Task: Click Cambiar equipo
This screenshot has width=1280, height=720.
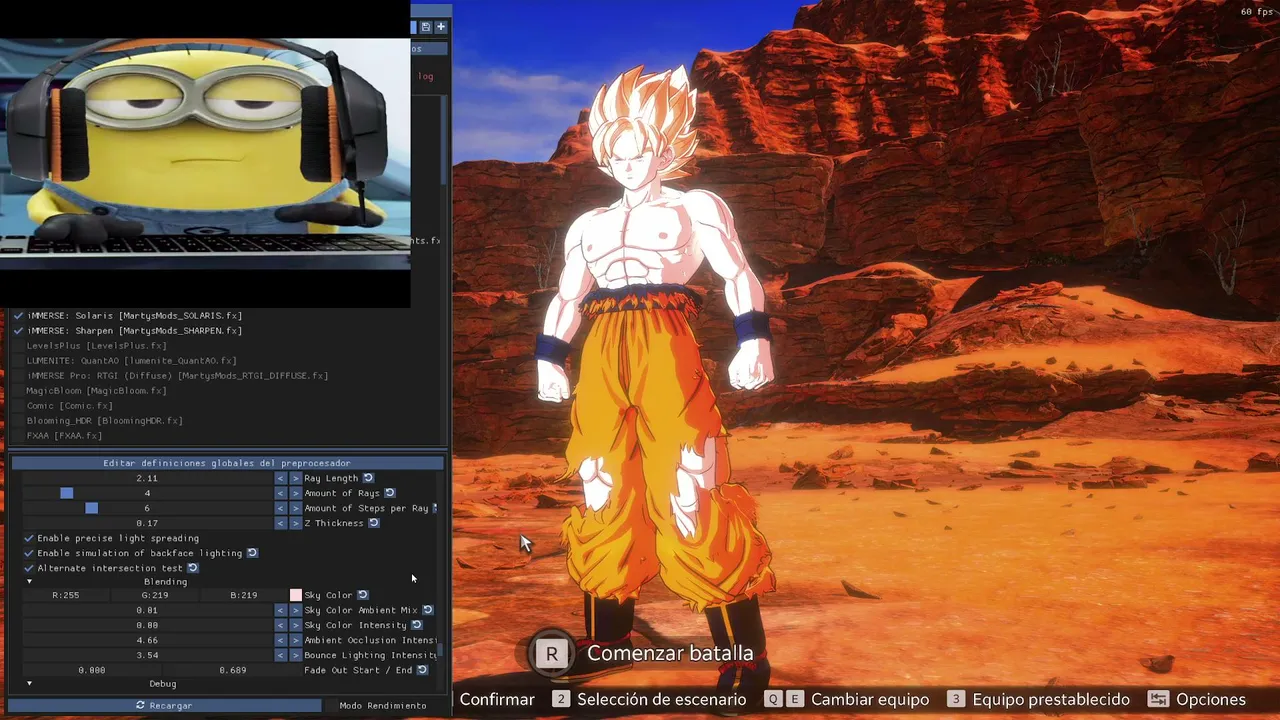Action: click(x=870, y=699)
